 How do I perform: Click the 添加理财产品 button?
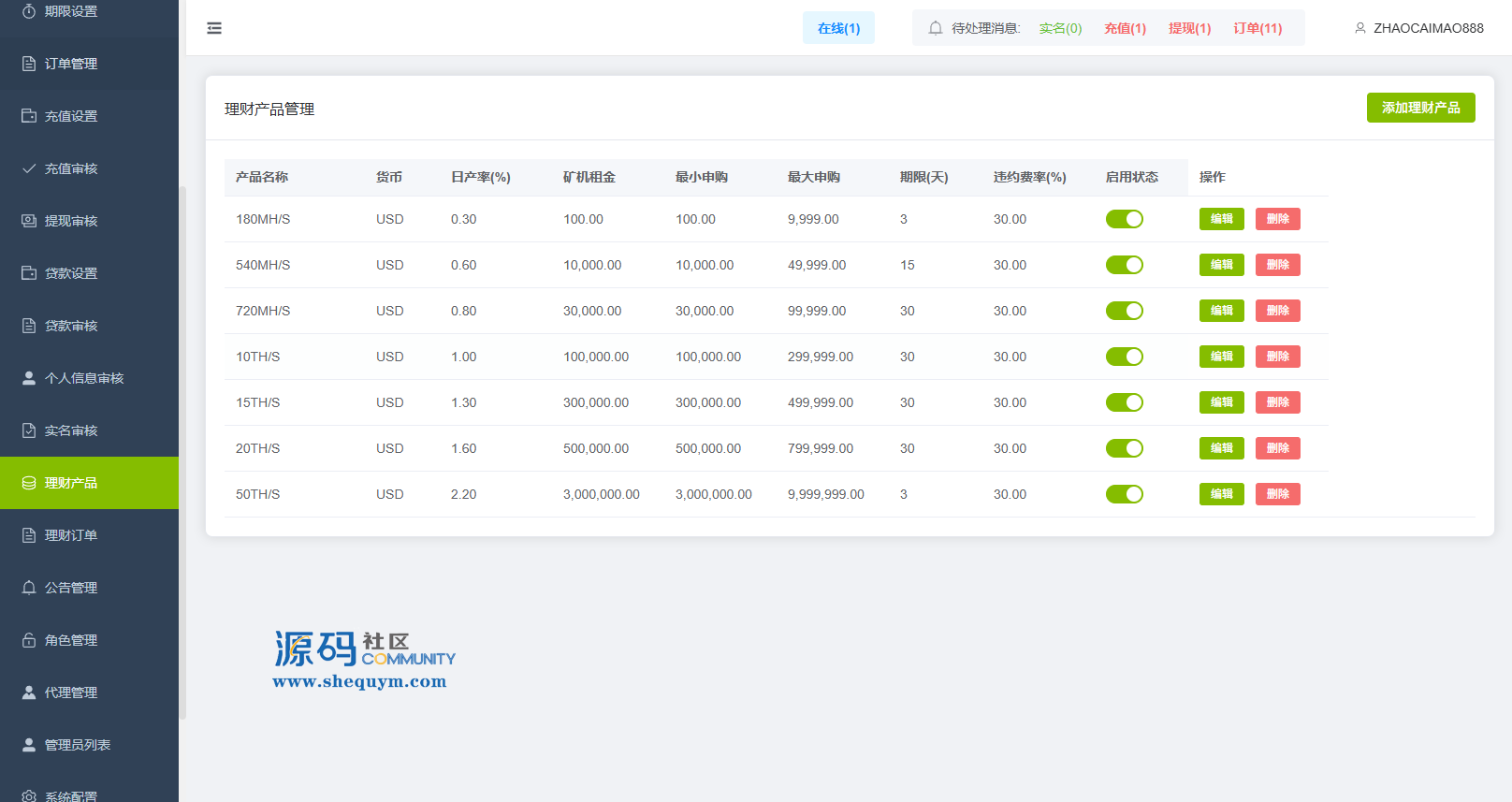(1420, 108)
